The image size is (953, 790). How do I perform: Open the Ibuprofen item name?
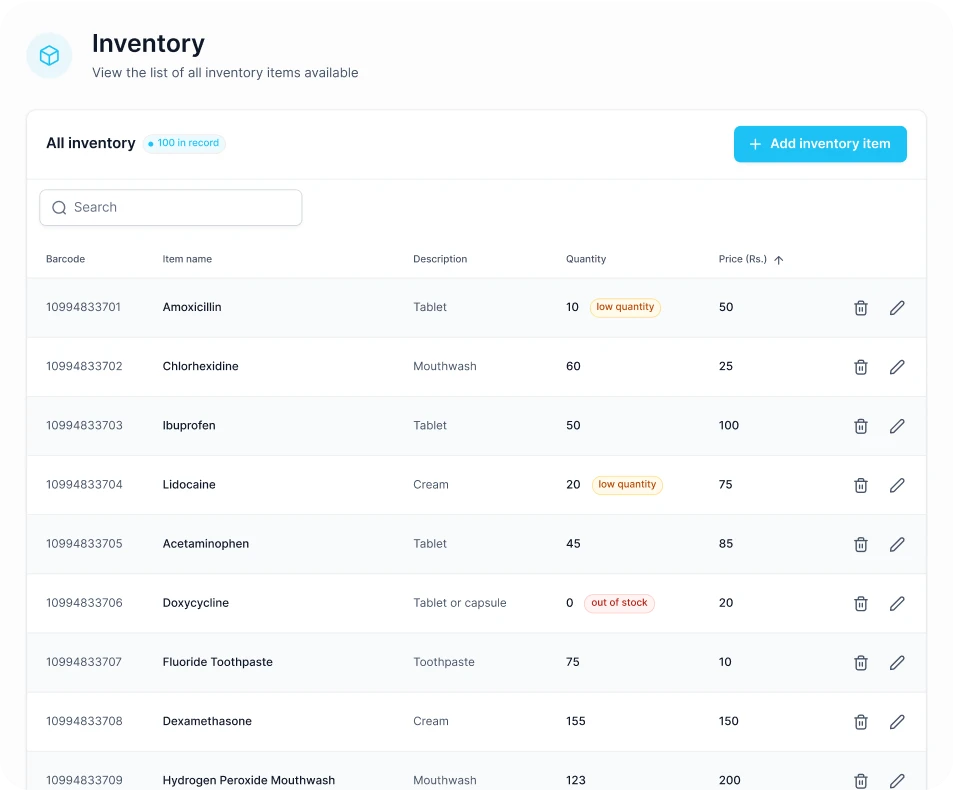click(x=189, y=425)
